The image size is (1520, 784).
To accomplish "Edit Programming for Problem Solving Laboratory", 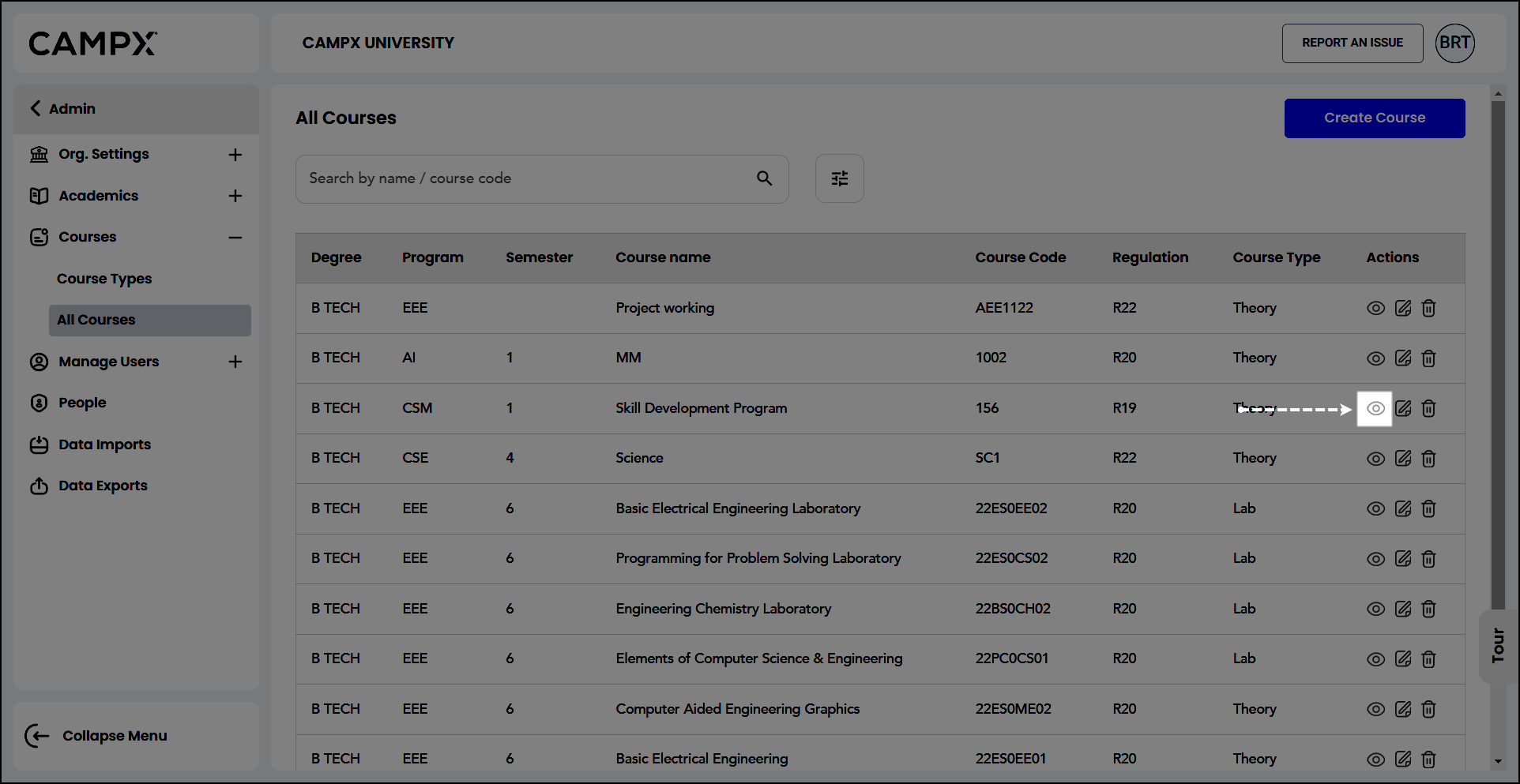I will (1402, 559).
